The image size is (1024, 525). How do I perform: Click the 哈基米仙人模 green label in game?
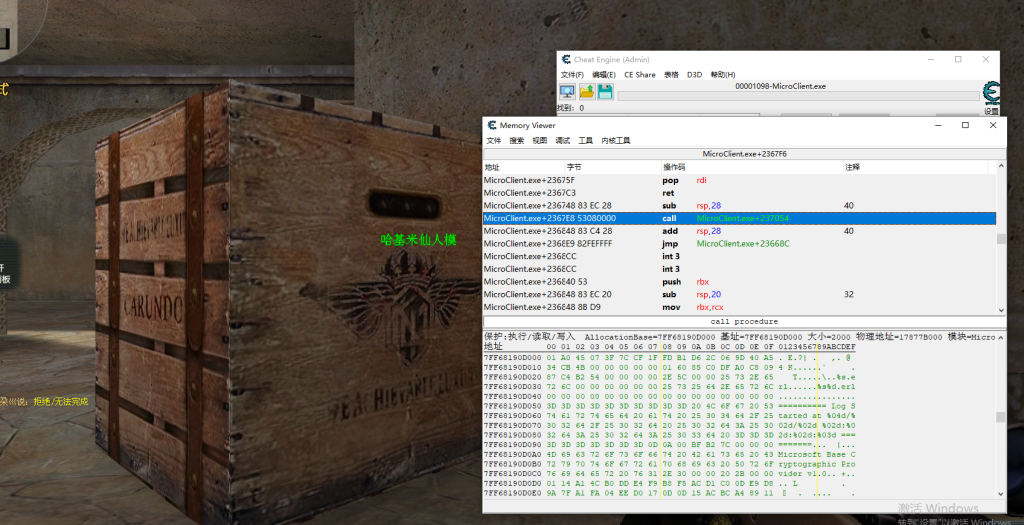coord(418,240)
